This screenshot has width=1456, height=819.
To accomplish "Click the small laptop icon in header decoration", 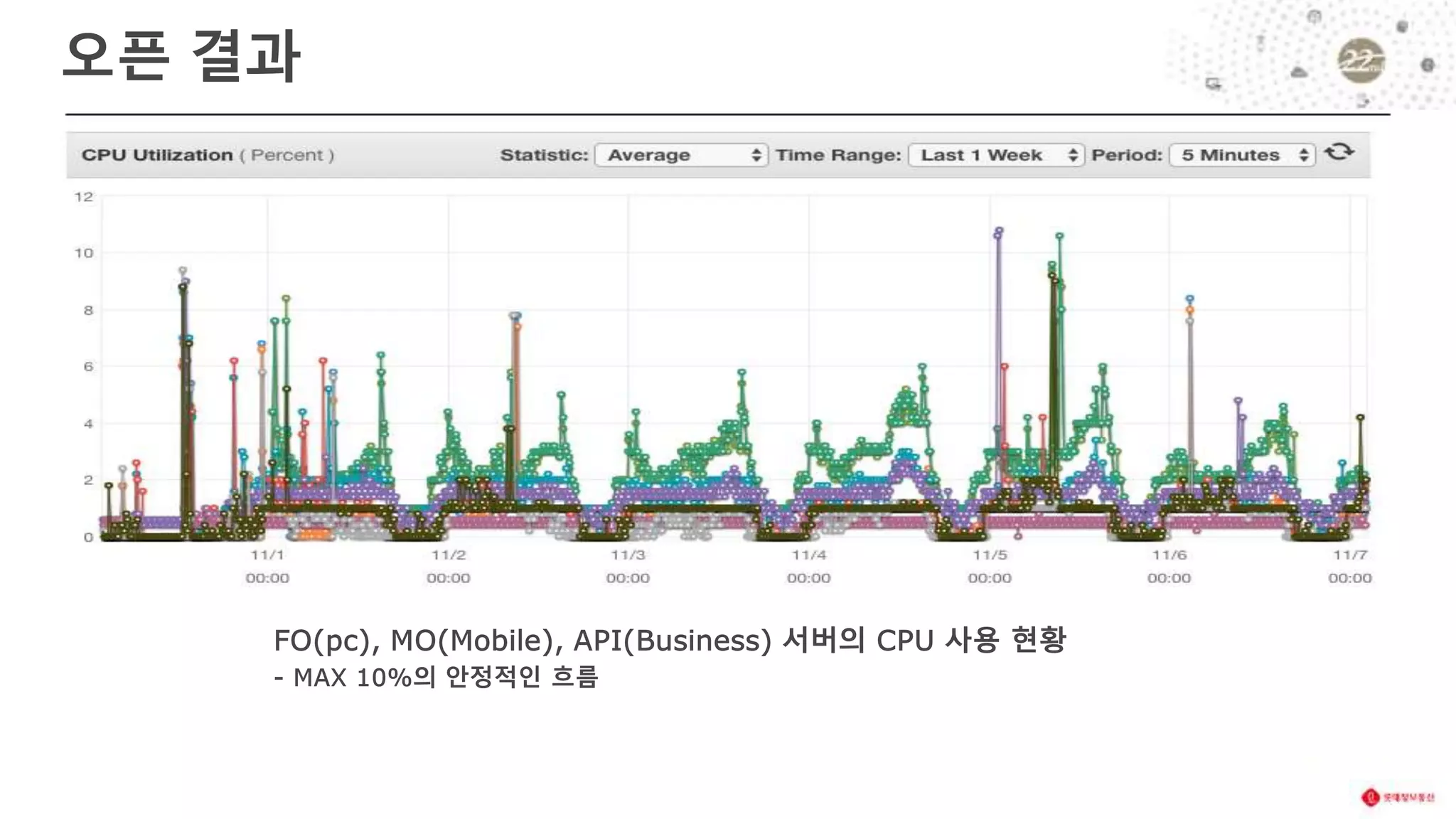I will (1213, 84).
